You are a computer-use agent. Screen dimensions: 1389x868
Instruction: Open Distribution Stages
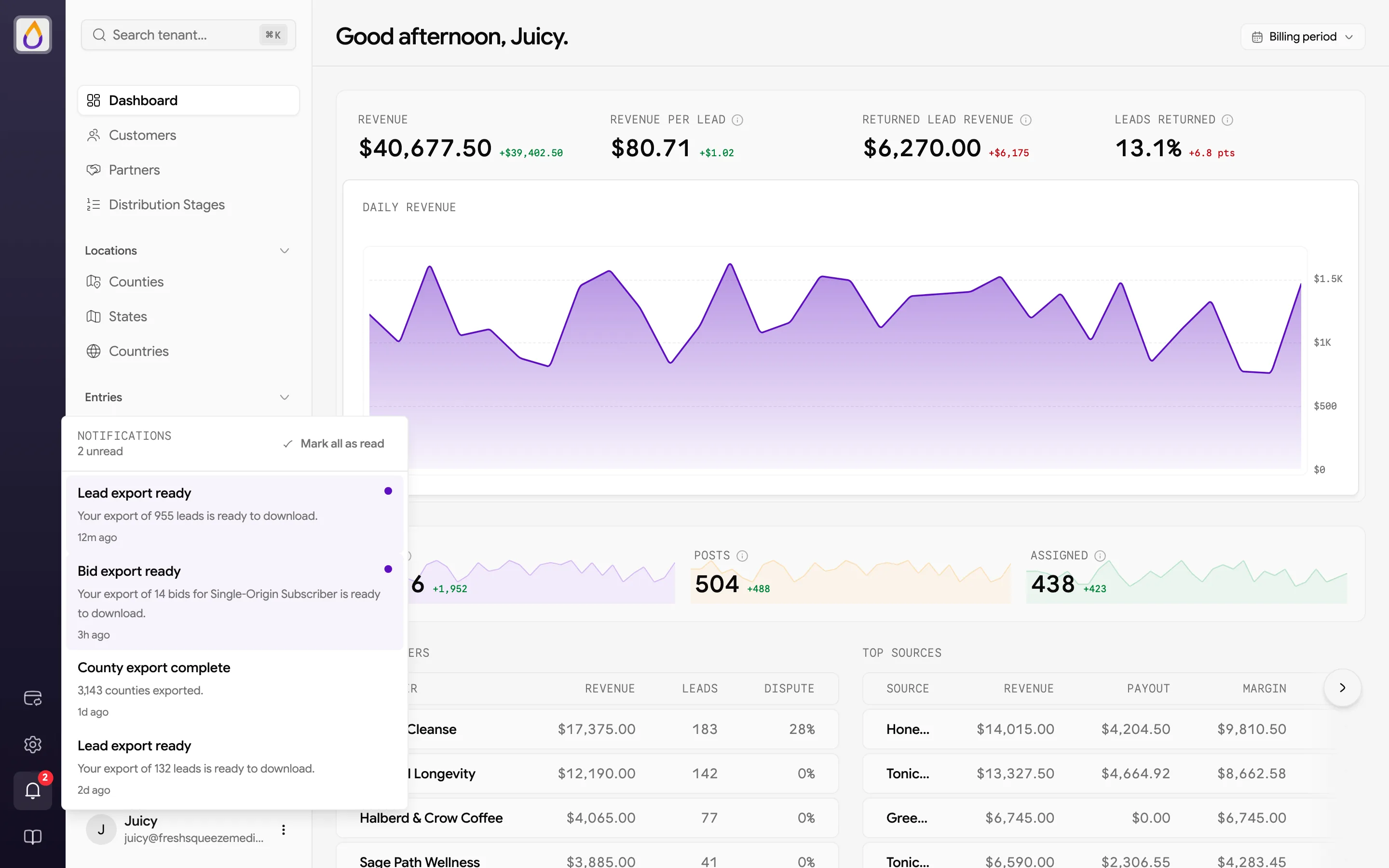(188, 204)
